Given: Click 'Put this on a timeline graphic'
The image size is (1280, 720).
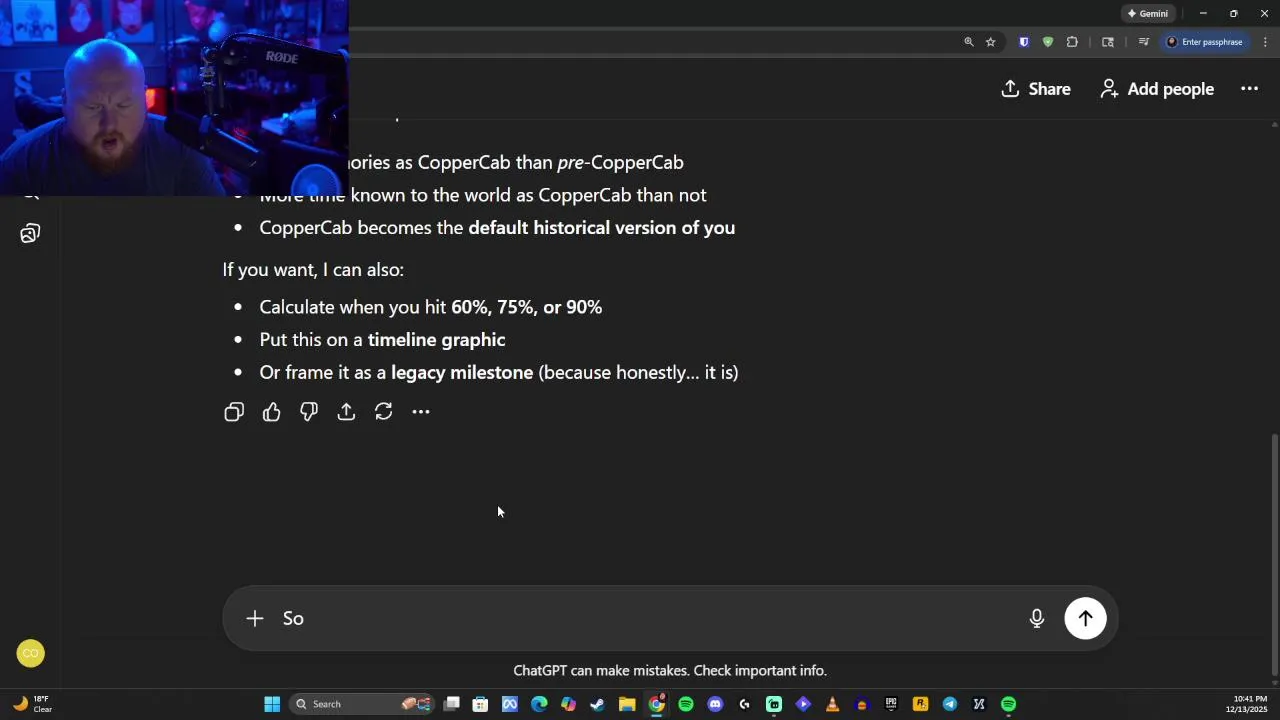Looking at the screenshot, I should [x=382, y=340].
